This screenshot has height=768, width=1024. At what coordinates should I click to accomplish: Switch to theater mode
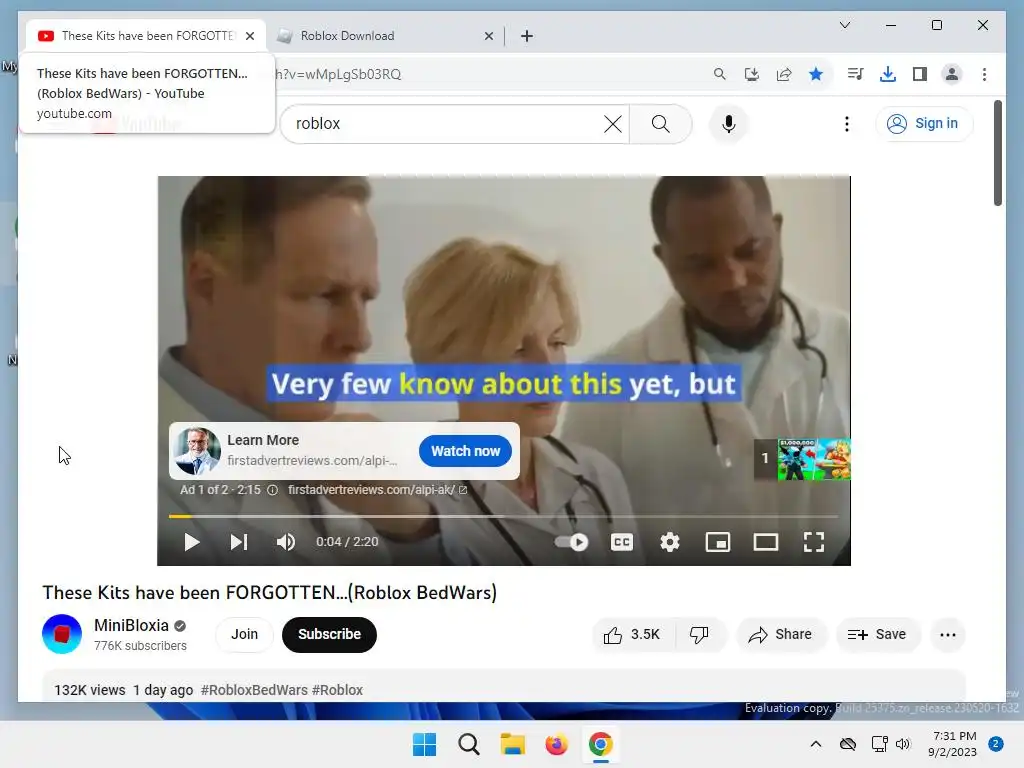[765, 542]
